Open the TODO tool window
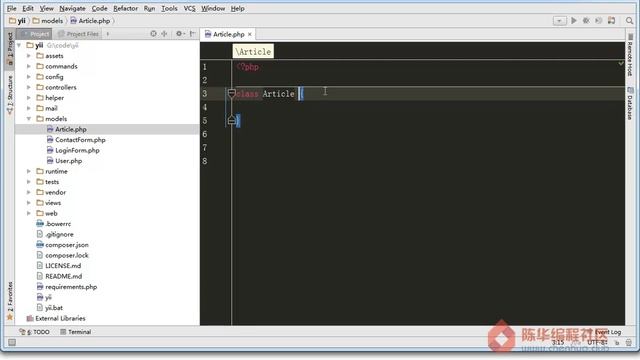 pos(35,332)
